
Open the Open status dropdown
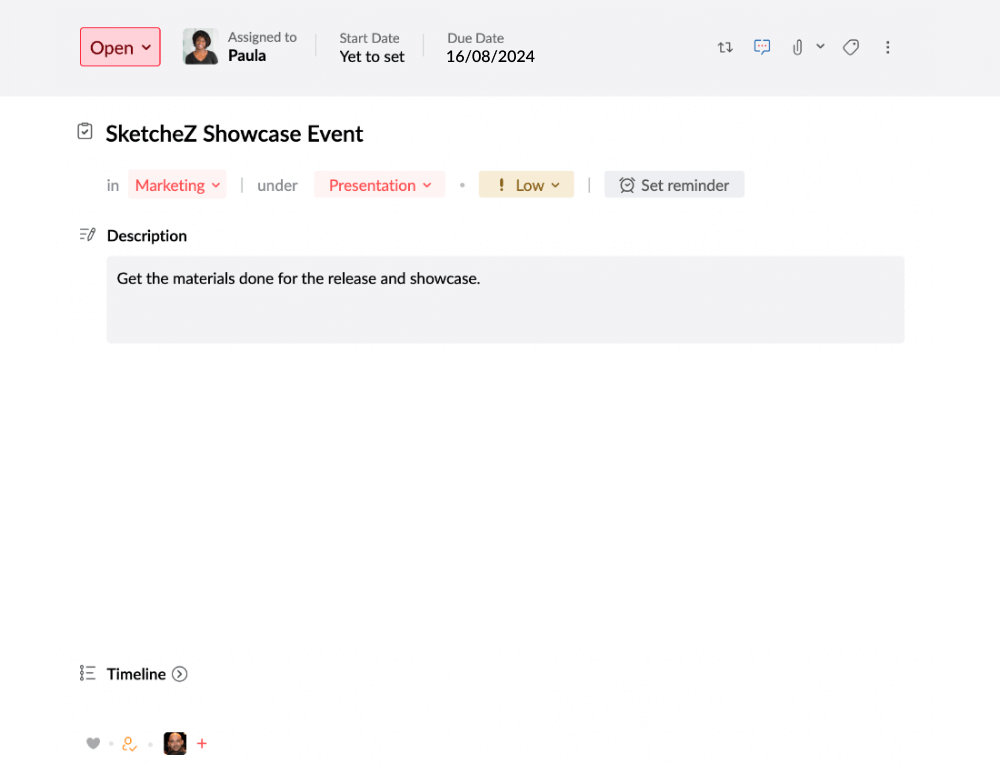click(119, 47)
